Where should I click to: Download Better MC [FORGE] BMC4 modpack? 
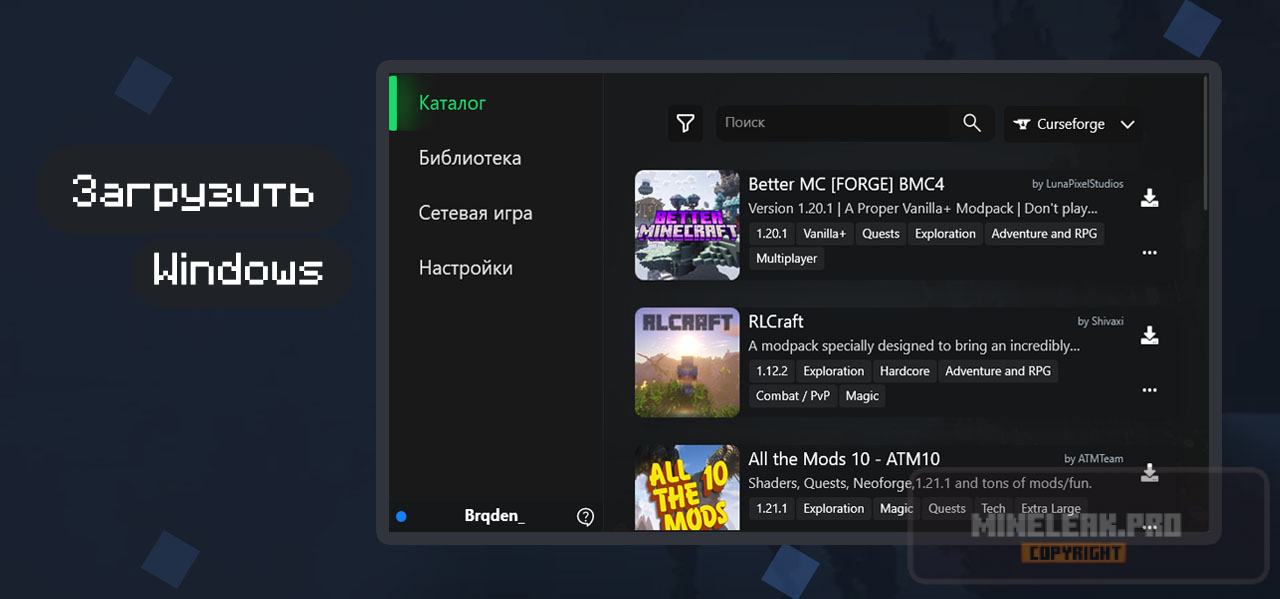pos(1150,198)
